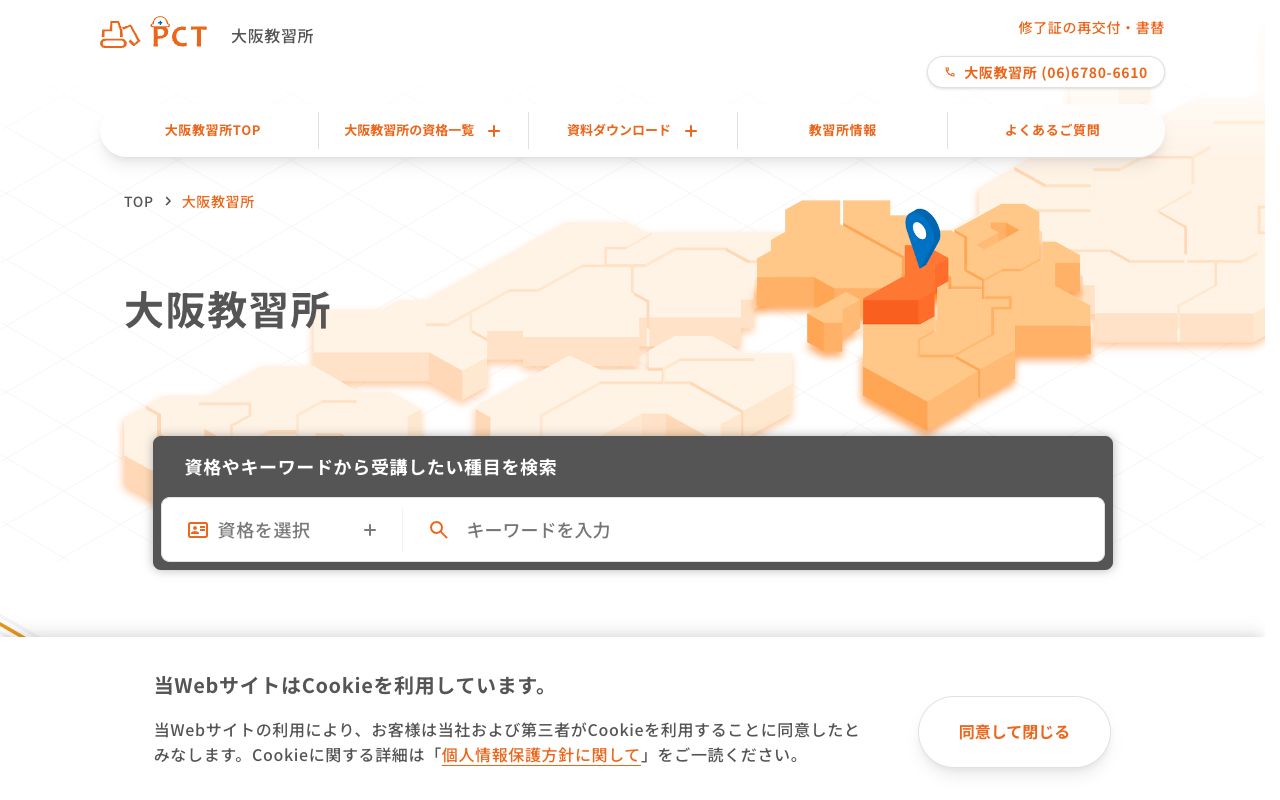Select the 大阪教習所TOP menu item
Viewport: 1280px width, 800px height.
(212, 129)
